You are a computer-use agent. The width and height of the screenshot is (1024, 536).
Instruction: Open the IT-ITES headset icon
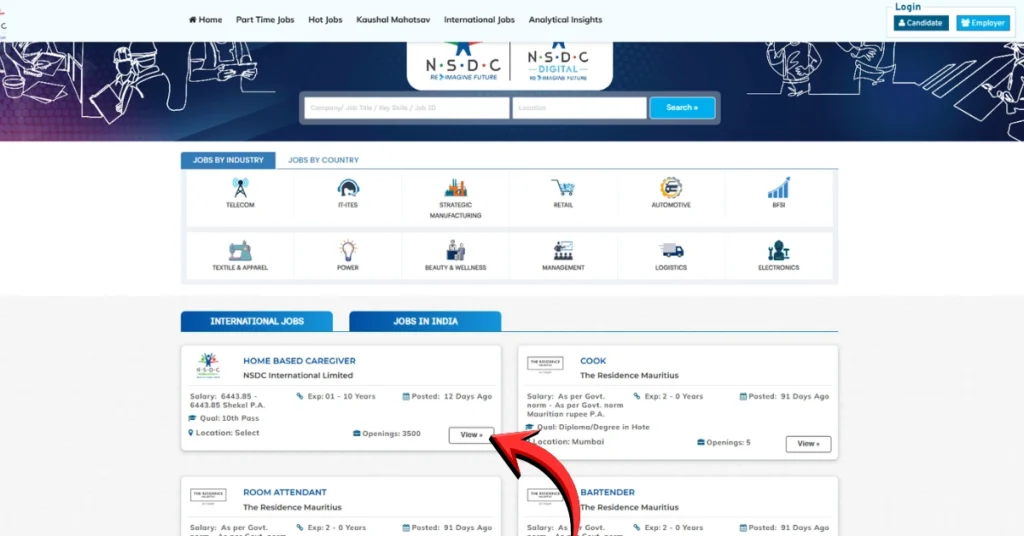(x=348, y=188)
